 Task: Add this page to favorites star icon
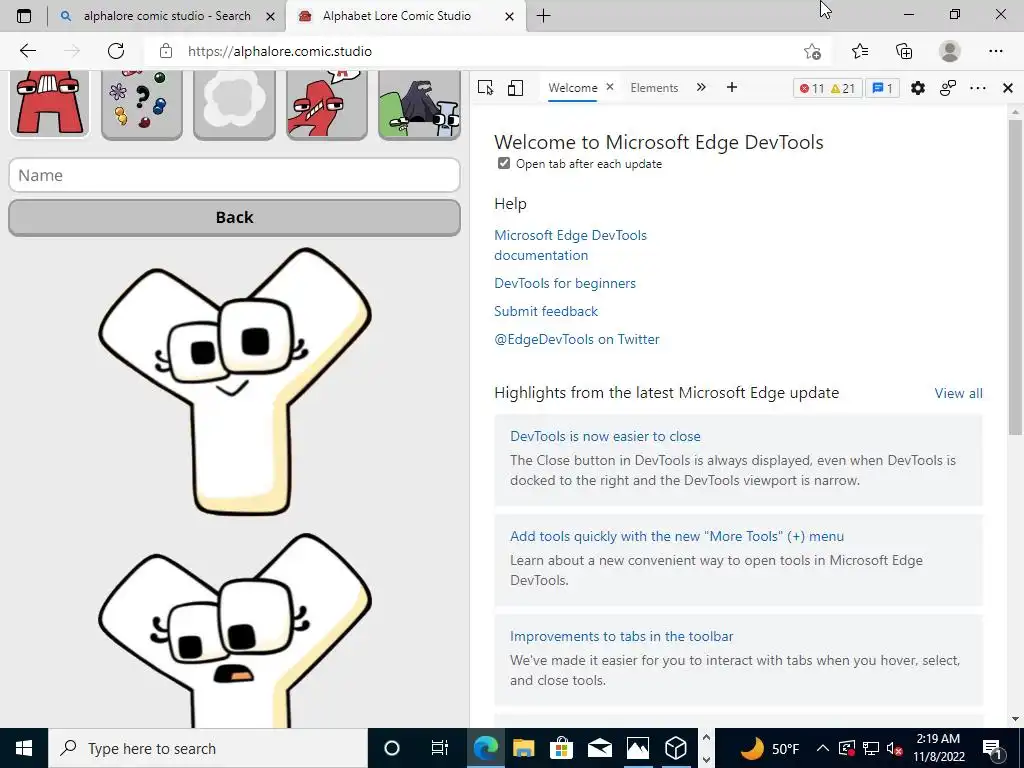click(812, 52)
